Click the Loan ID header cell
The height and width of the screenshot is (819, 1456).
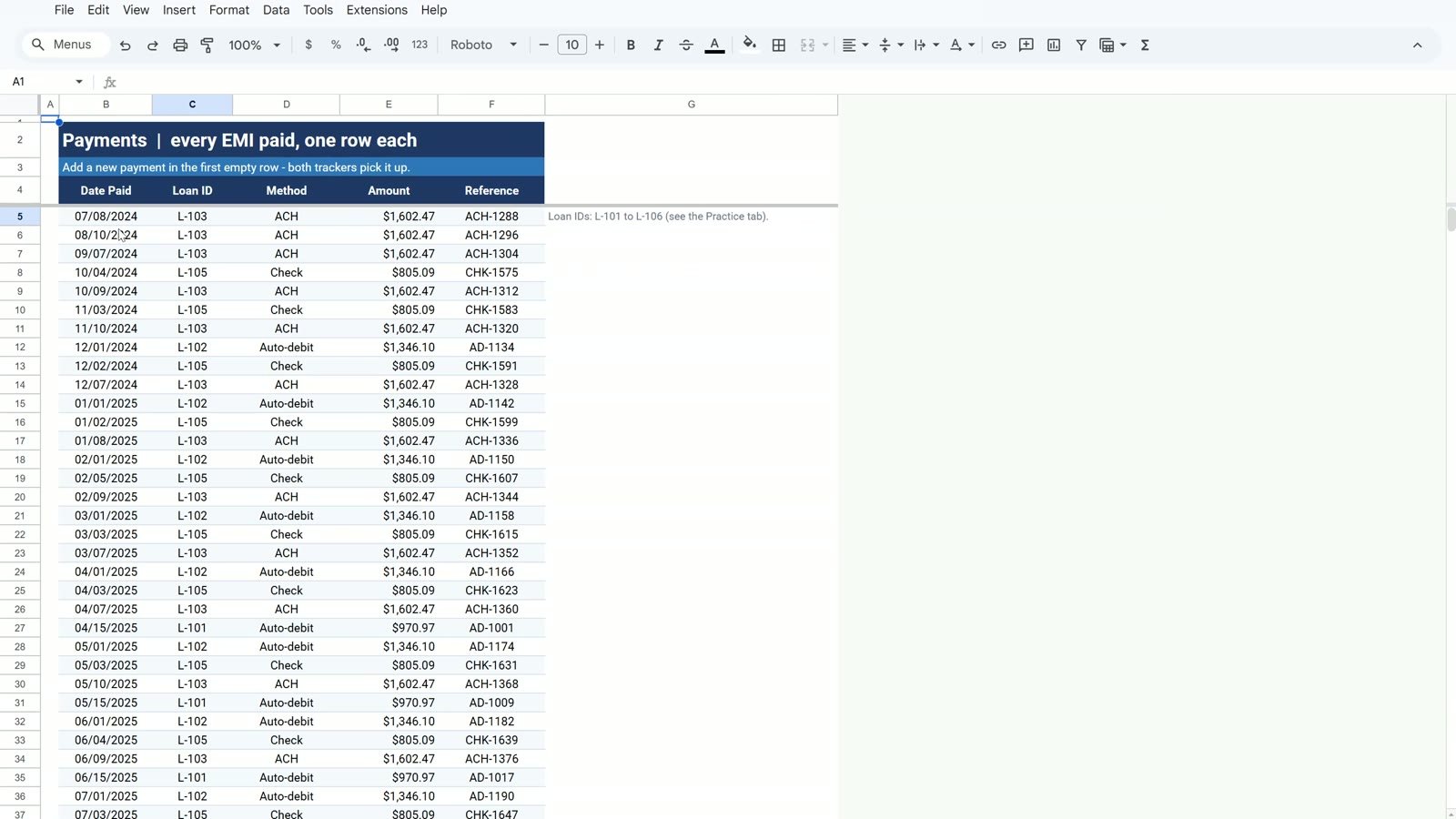click(192, 190)
